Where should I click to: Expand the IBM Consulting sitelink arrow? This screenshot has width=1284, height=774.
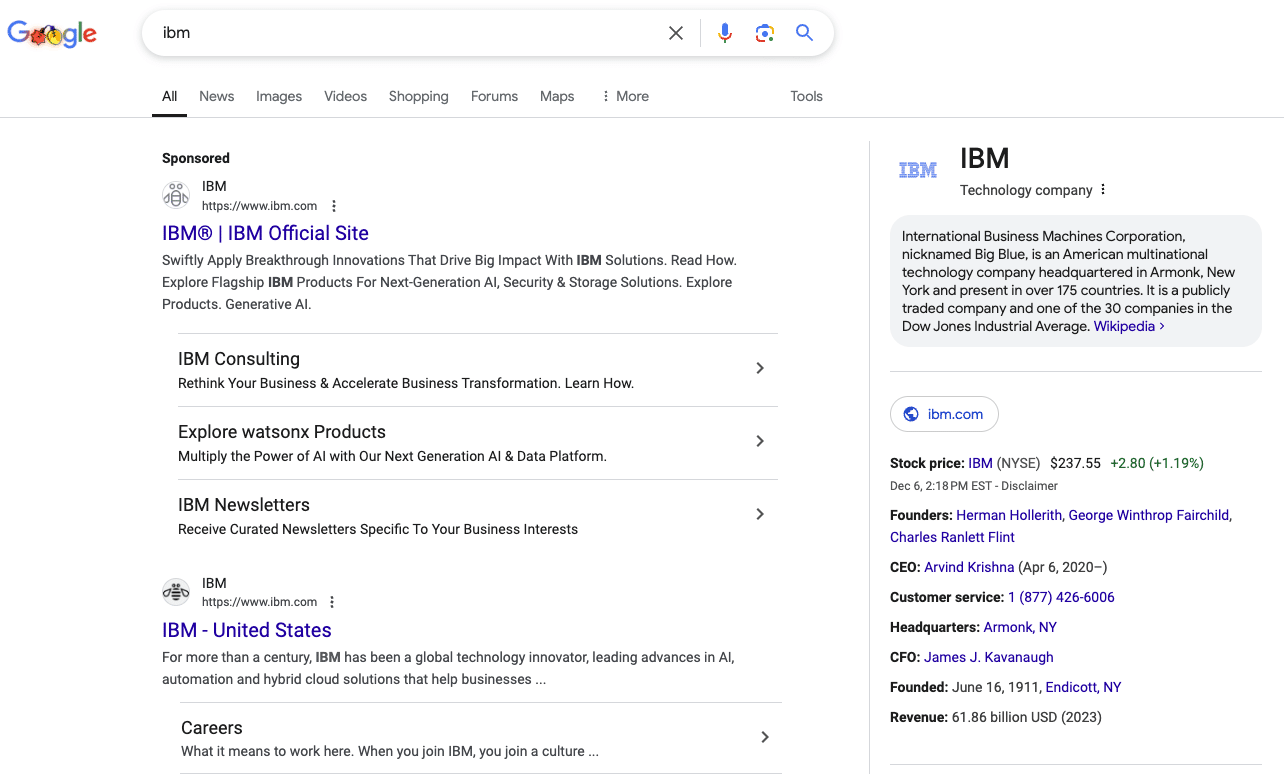pos(760,368)
